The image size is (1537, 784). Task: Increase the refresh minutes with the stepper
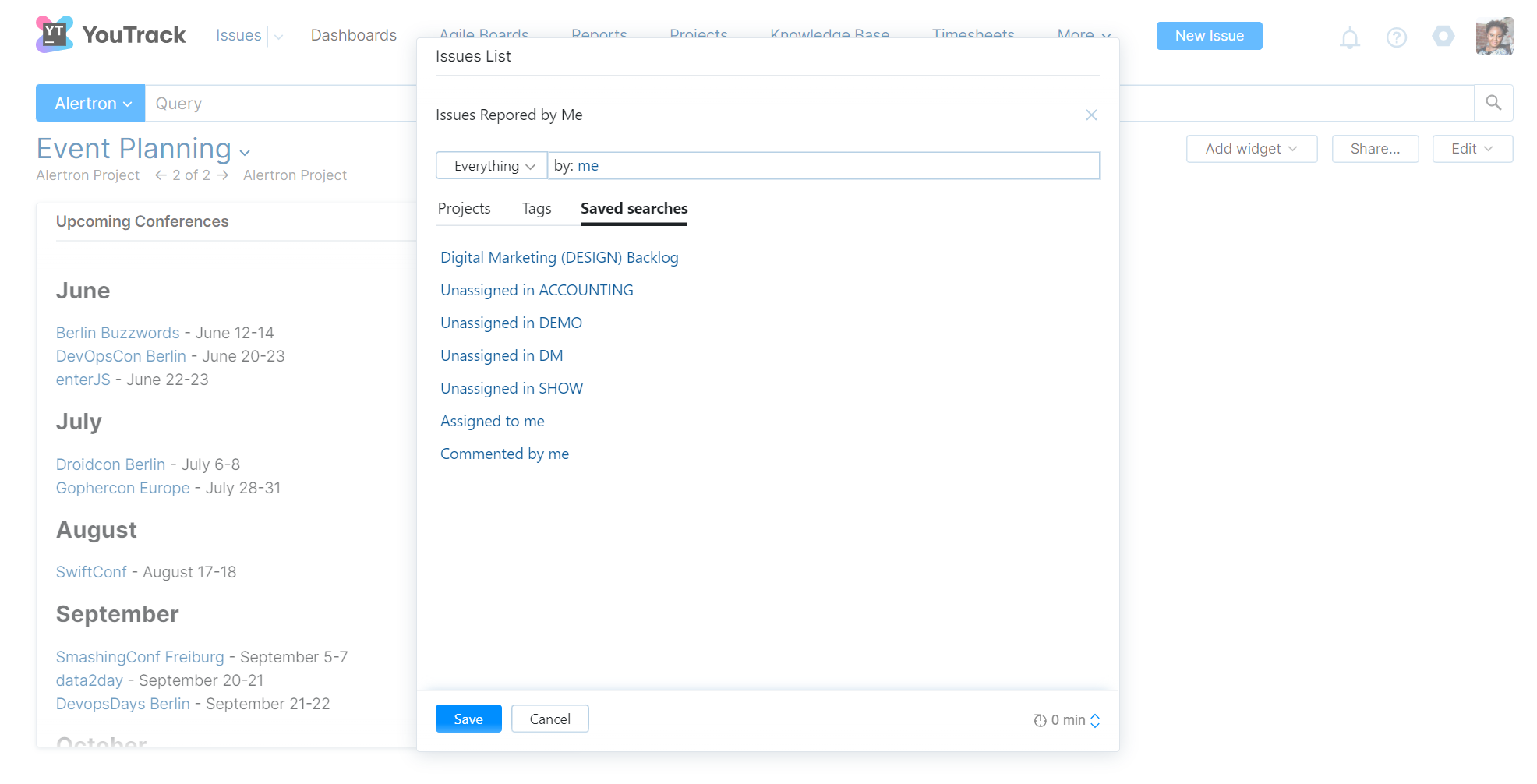(x=1095, y=716)
